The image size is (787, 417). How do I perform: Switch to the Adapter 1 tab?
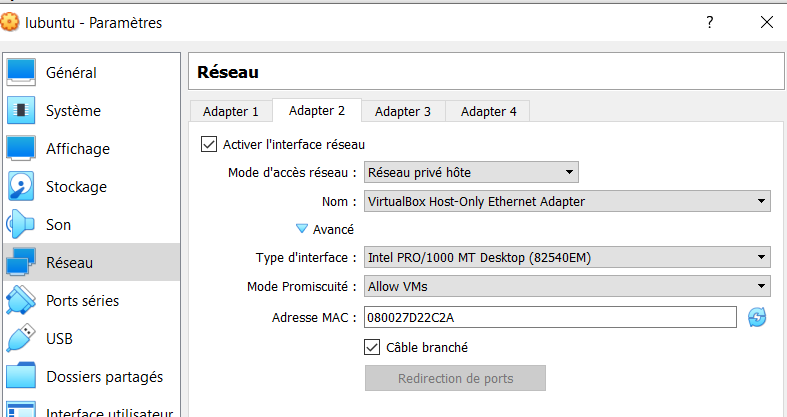point(230,111)
